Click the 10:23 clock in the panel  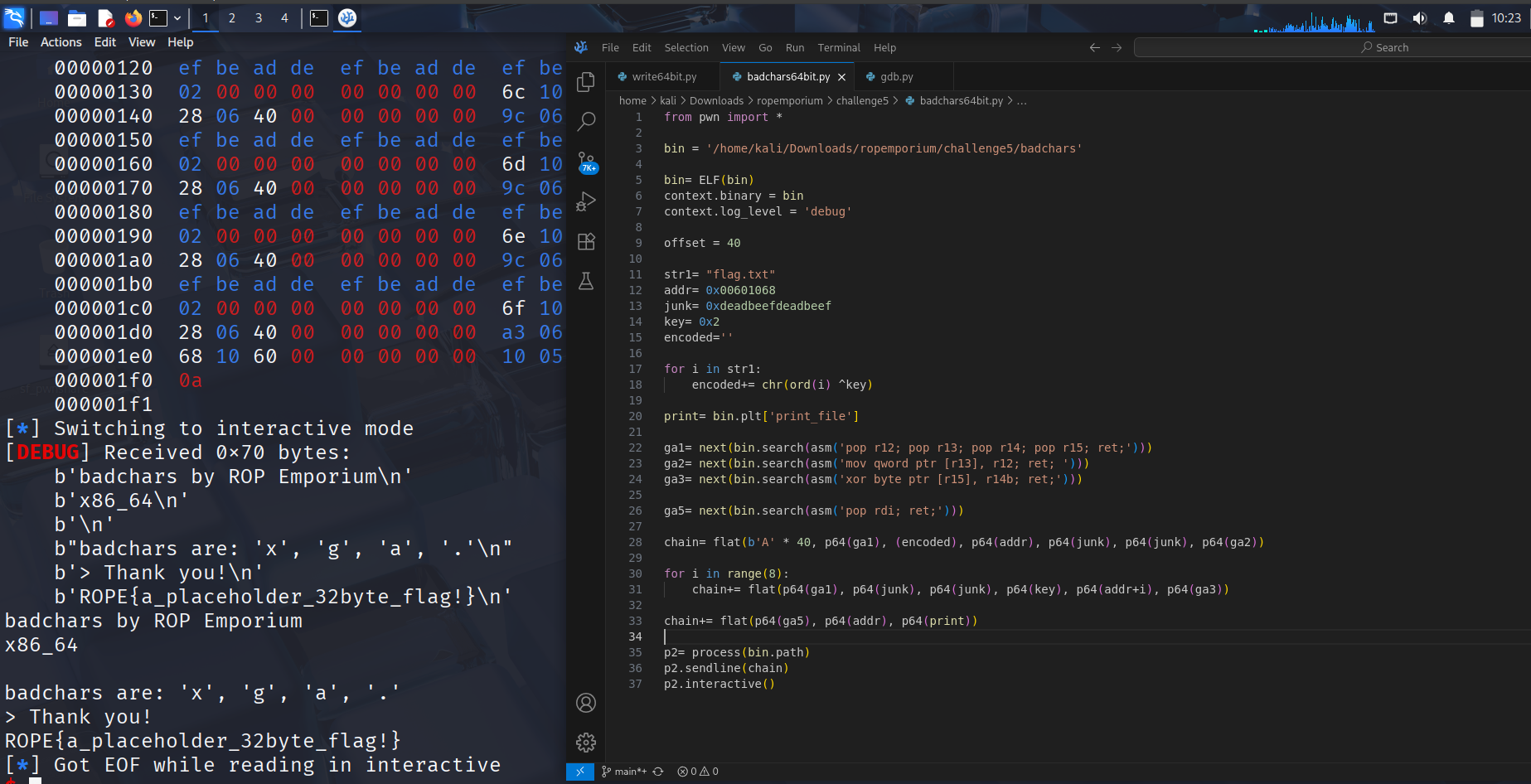1506,18
